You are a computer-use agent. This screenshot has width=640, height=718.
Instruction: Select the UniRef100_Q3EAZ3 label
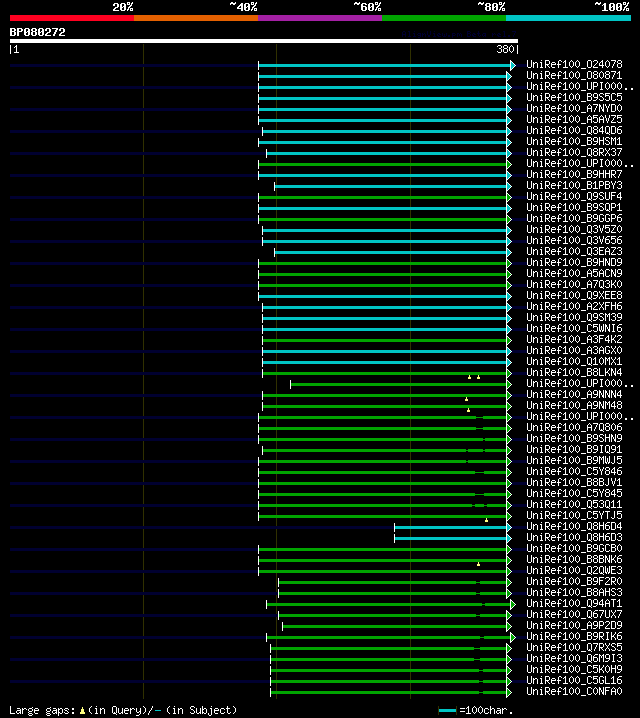(x=574, y=251)
